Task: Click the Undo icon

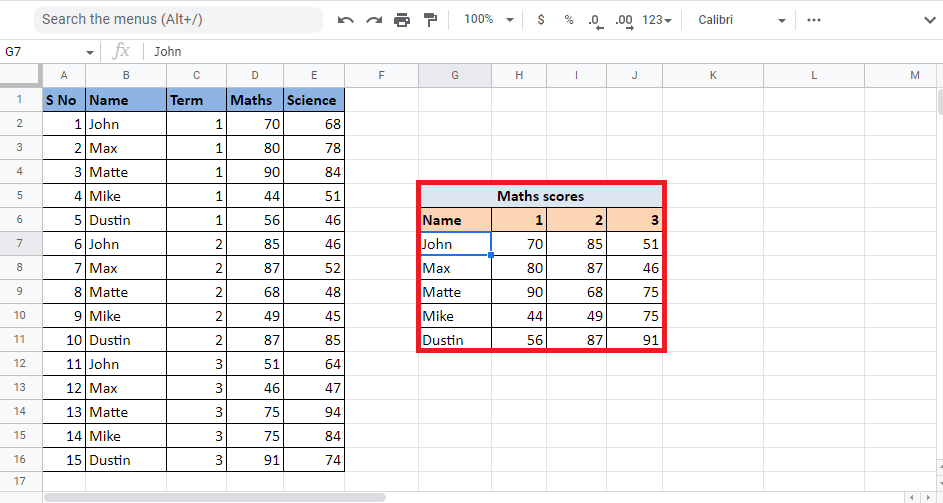Action: click(x=346, y=20)
